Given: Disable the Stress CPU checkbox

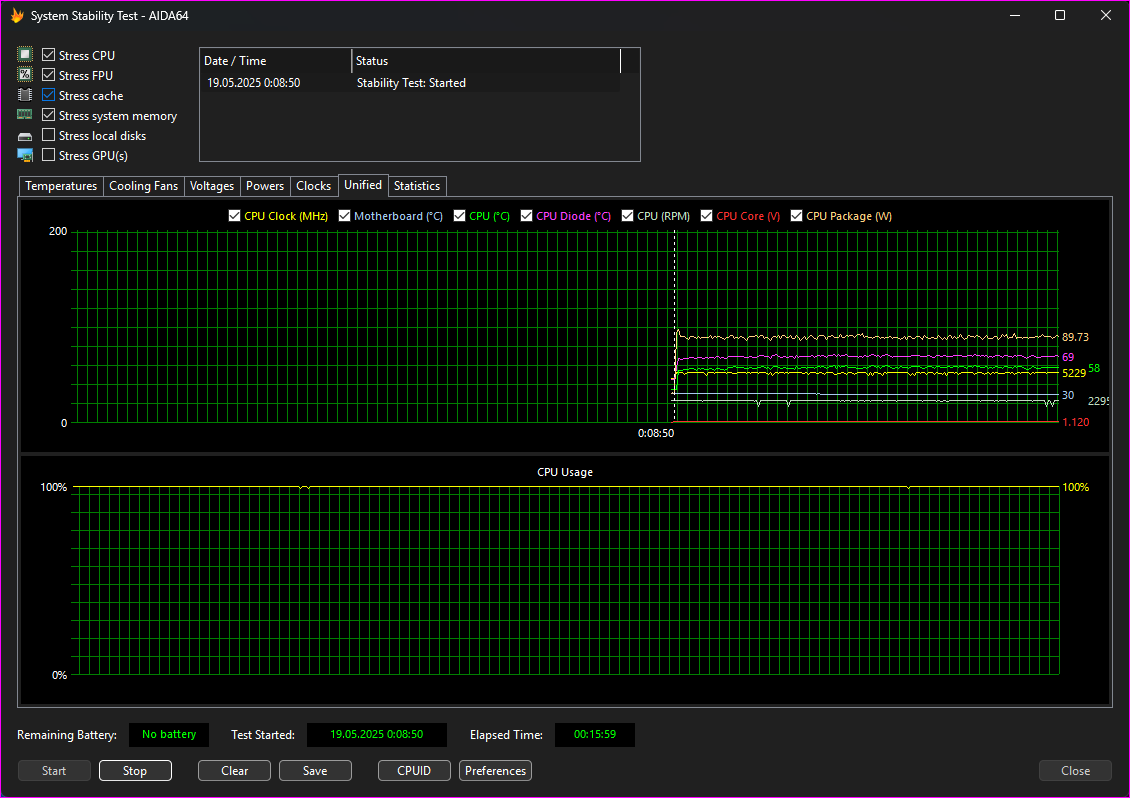Looking at the screenshot, I should tap(48, 55).
